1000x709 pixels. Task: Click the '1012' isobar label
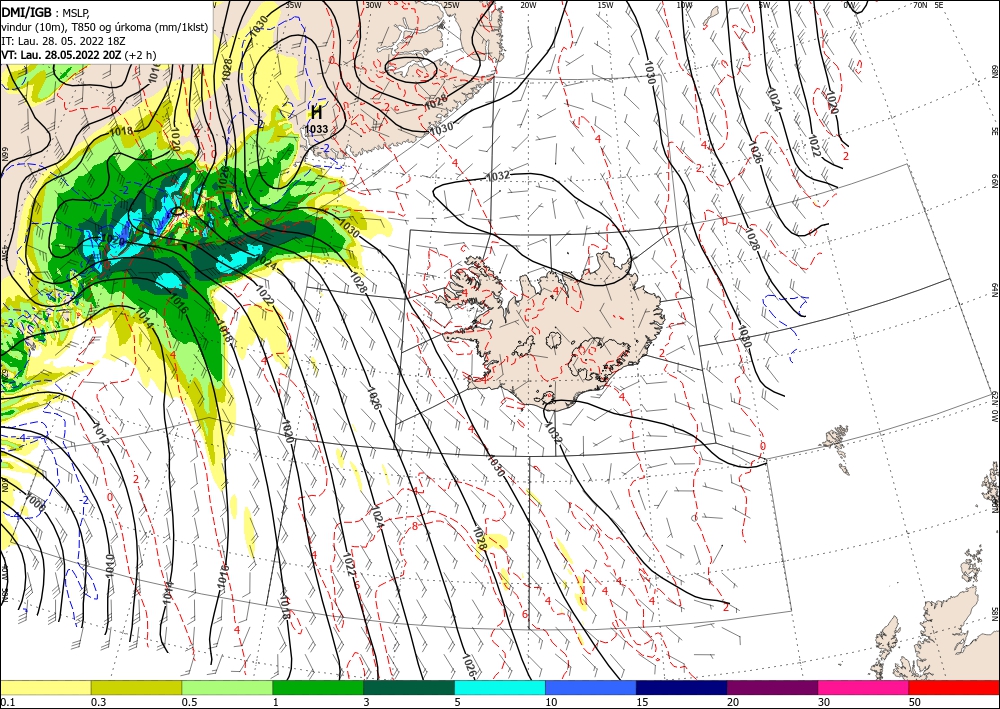pos(101,433)
